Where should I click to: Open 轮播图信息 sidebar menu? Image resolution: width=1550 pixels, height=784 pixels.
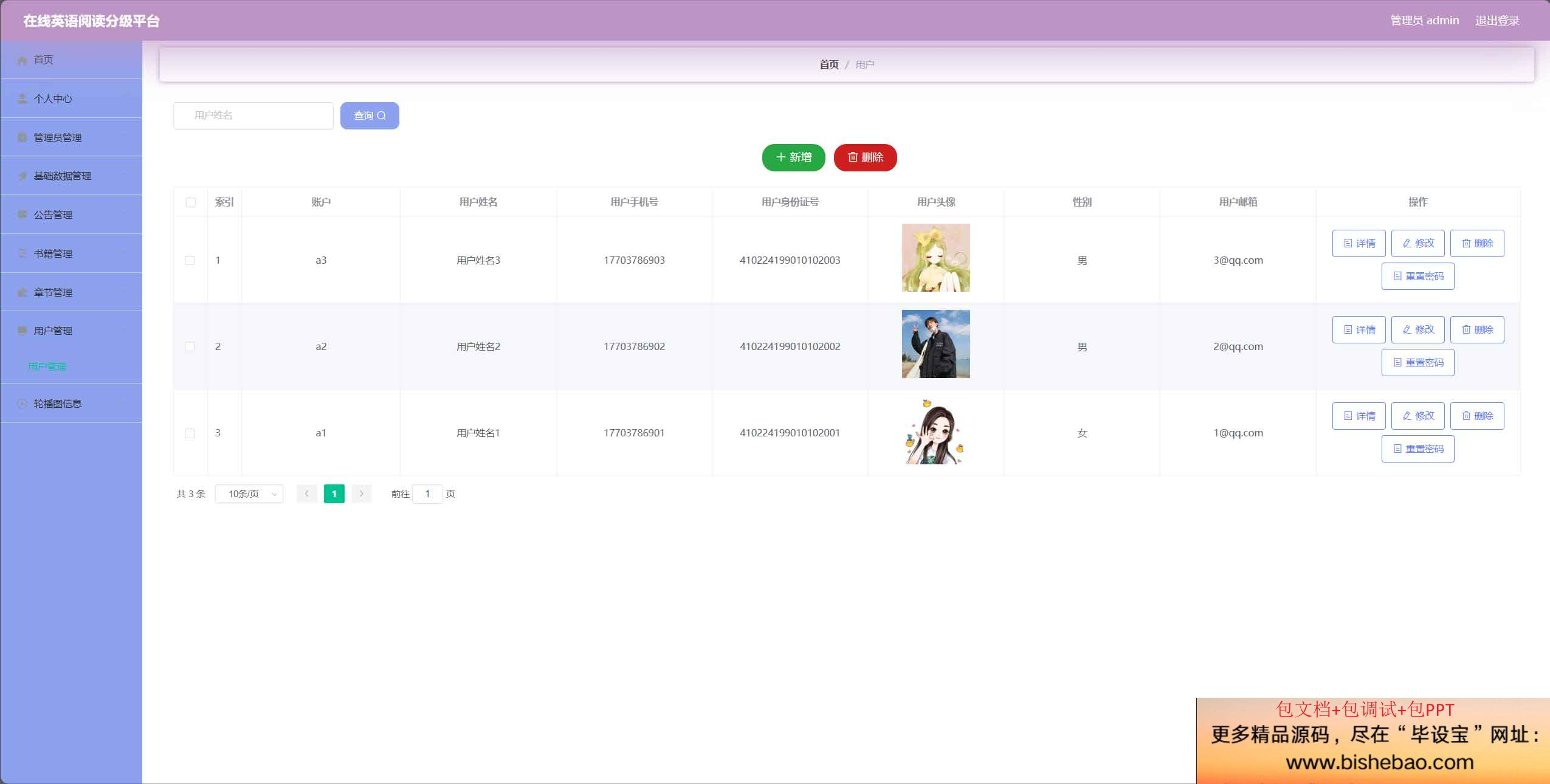click(71, 404)
